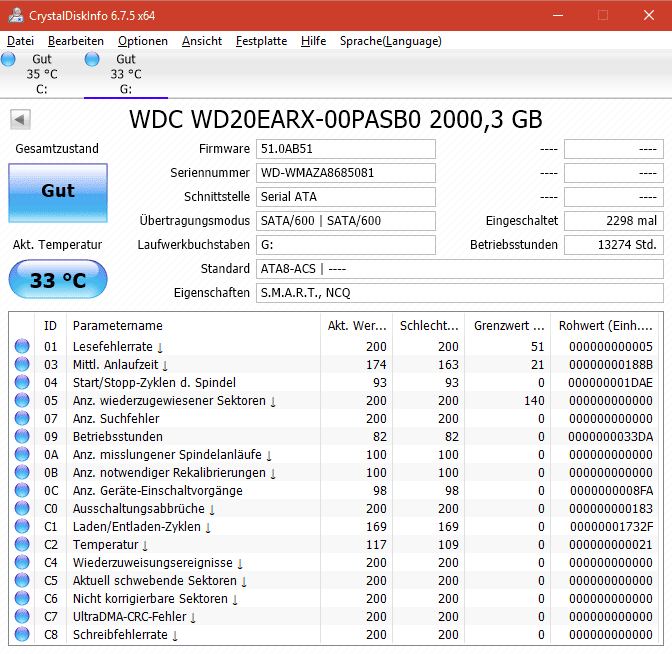This screenshot has width=672, height=654.
Task: Click the Schnittstelle field Serial ATA
Action: click(346, 197)
